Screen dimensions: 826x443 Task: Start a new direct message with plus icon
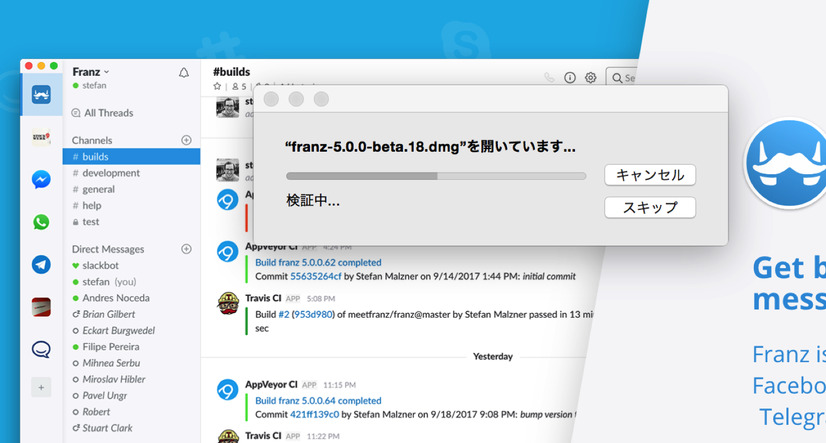coord(186,249)
